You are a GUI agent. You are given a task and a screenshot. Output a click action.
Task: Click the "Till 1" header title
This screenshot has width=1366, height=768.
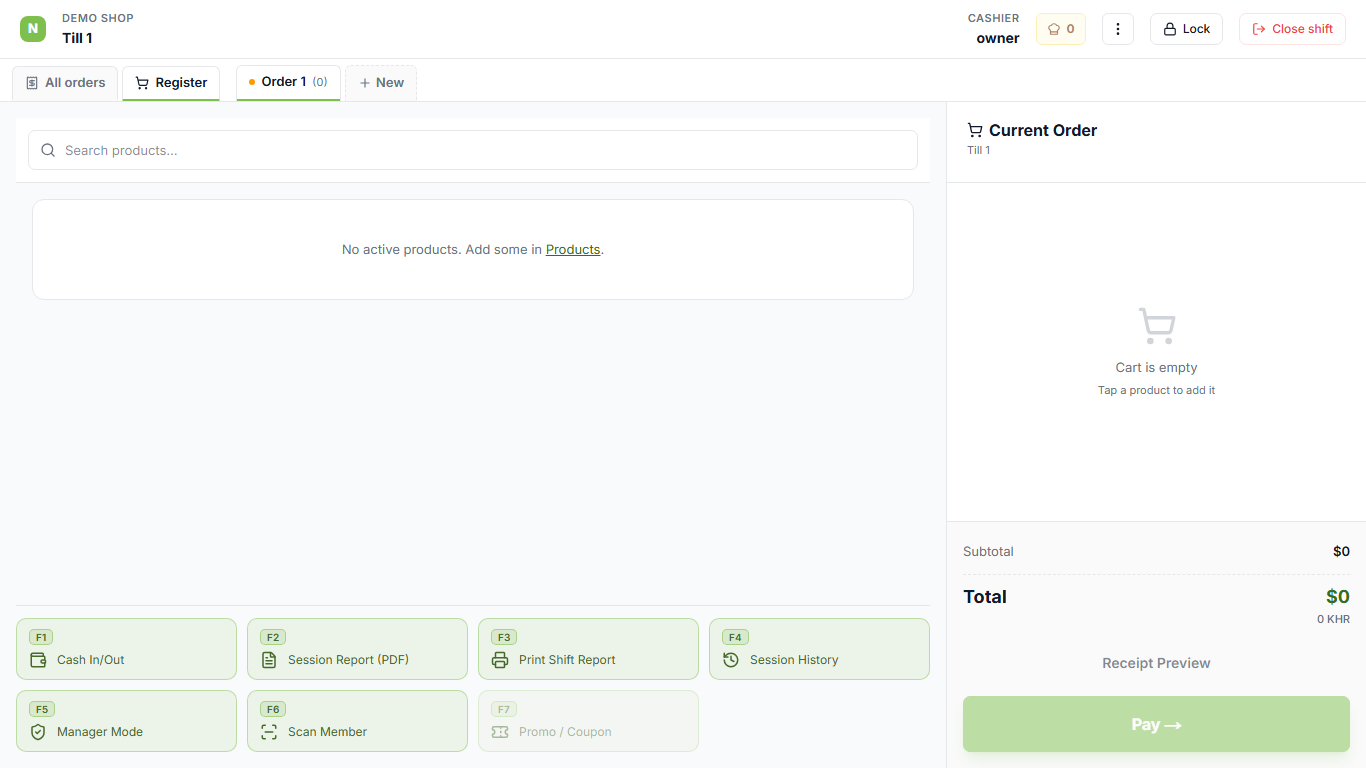[77, 38]
